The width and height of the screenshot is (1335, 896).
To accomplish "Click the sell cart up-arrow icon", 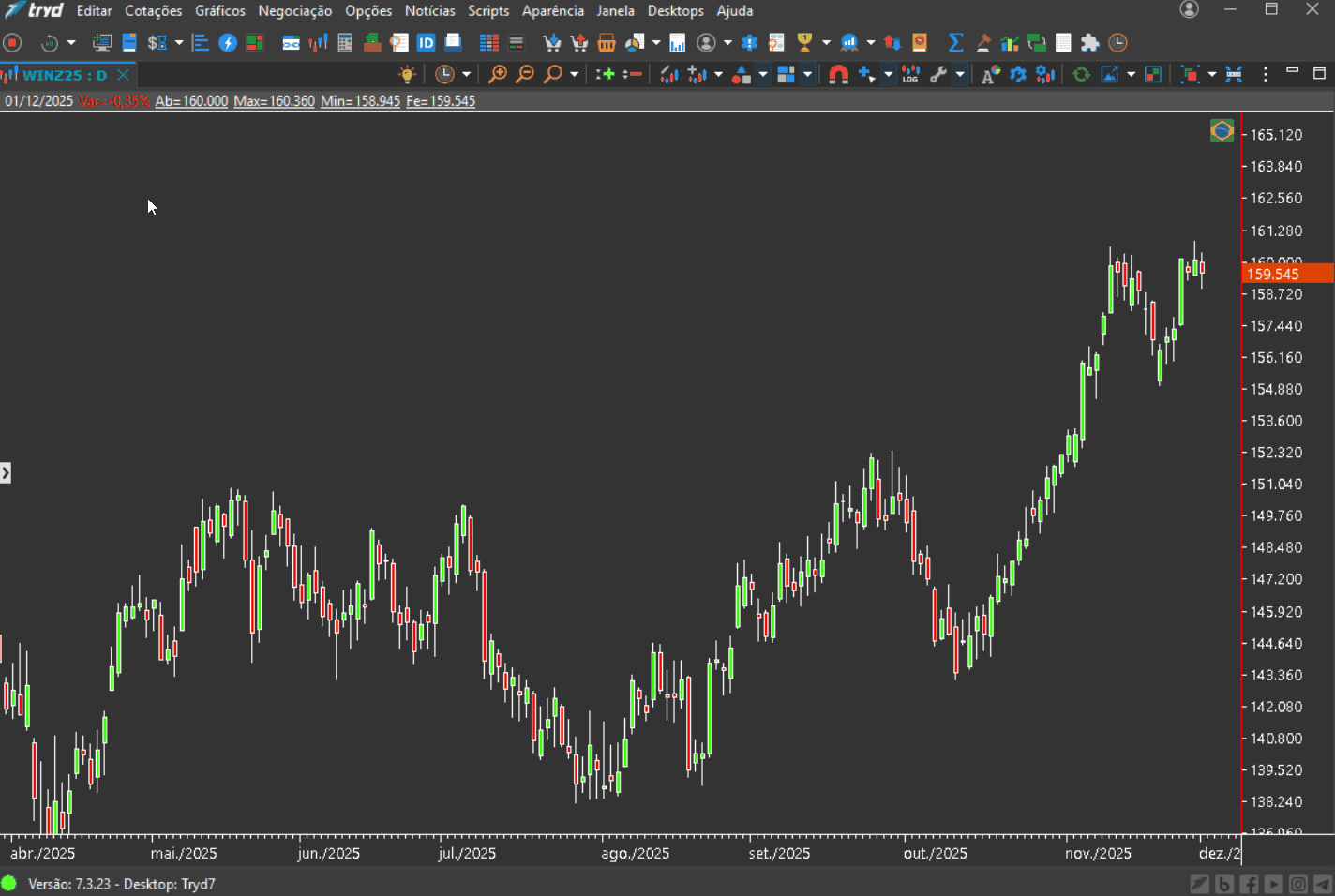I will (579, 43).
